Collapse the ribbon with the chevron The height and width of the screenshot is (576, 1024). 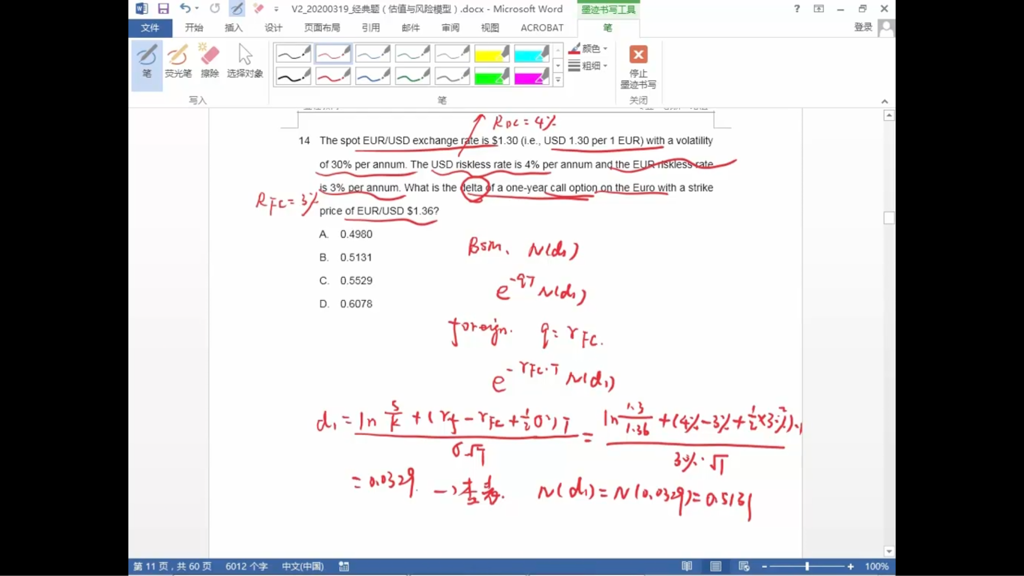pyautogui.click(x=884, y=101)
